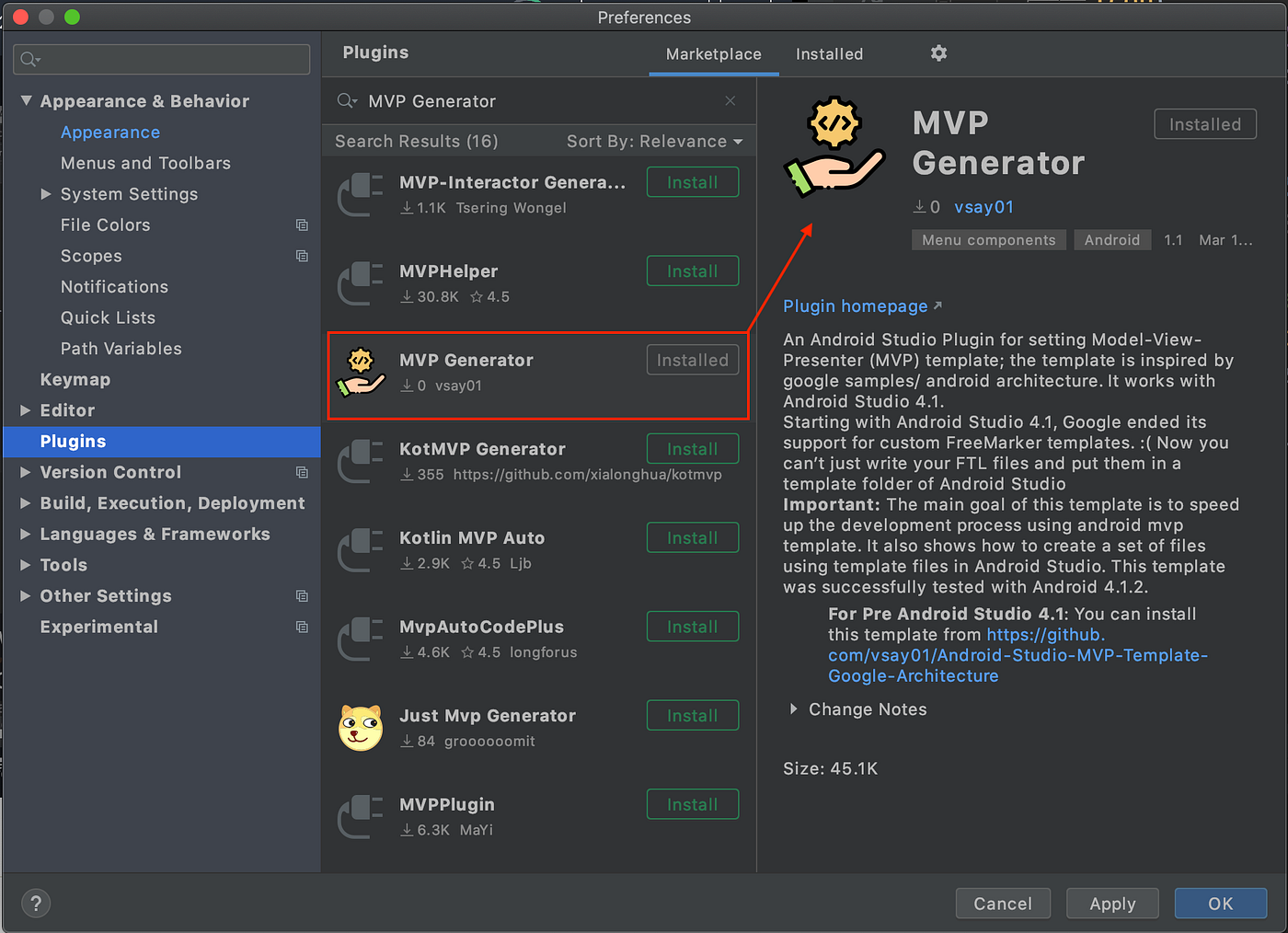Open the vsay01 author link in details
This screenshot has height=933, width=1288.
pyautogui.click(x=983, y=207)
